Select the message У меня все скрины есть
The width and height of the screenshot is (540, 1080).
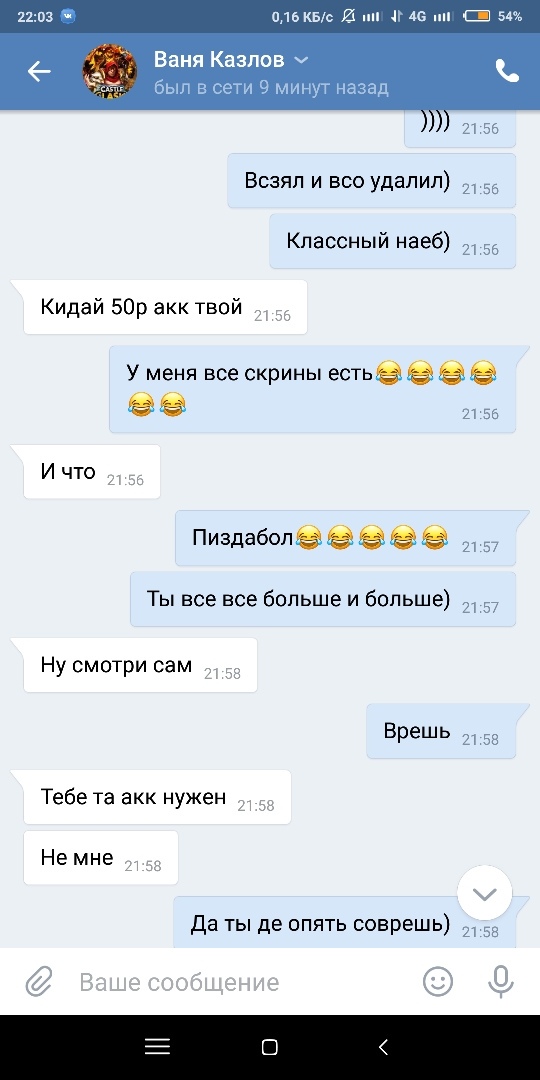pos(312,389)
